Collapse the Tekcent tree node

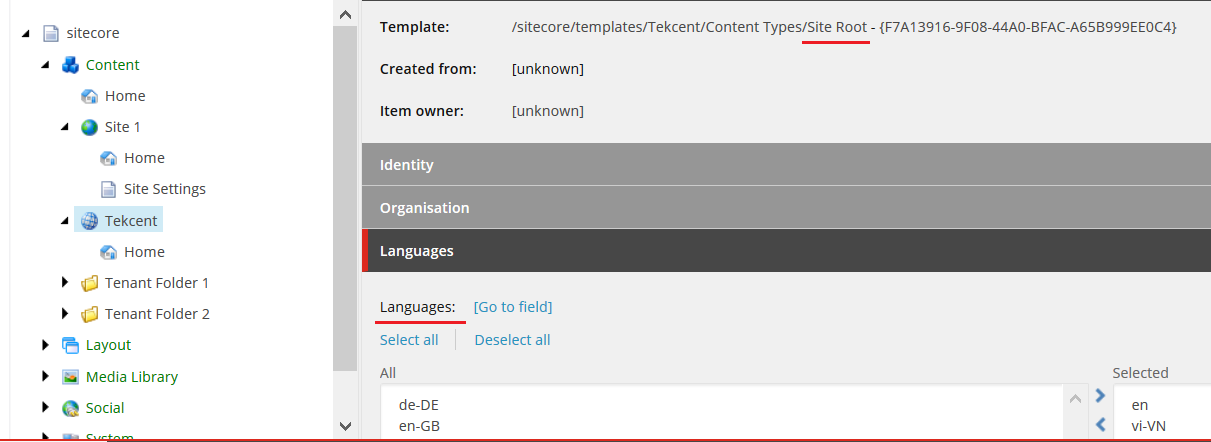click(x=65, y=221)
